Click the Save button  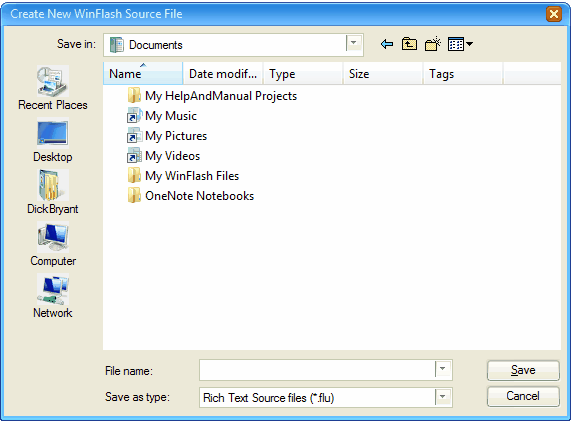[523, 370]
